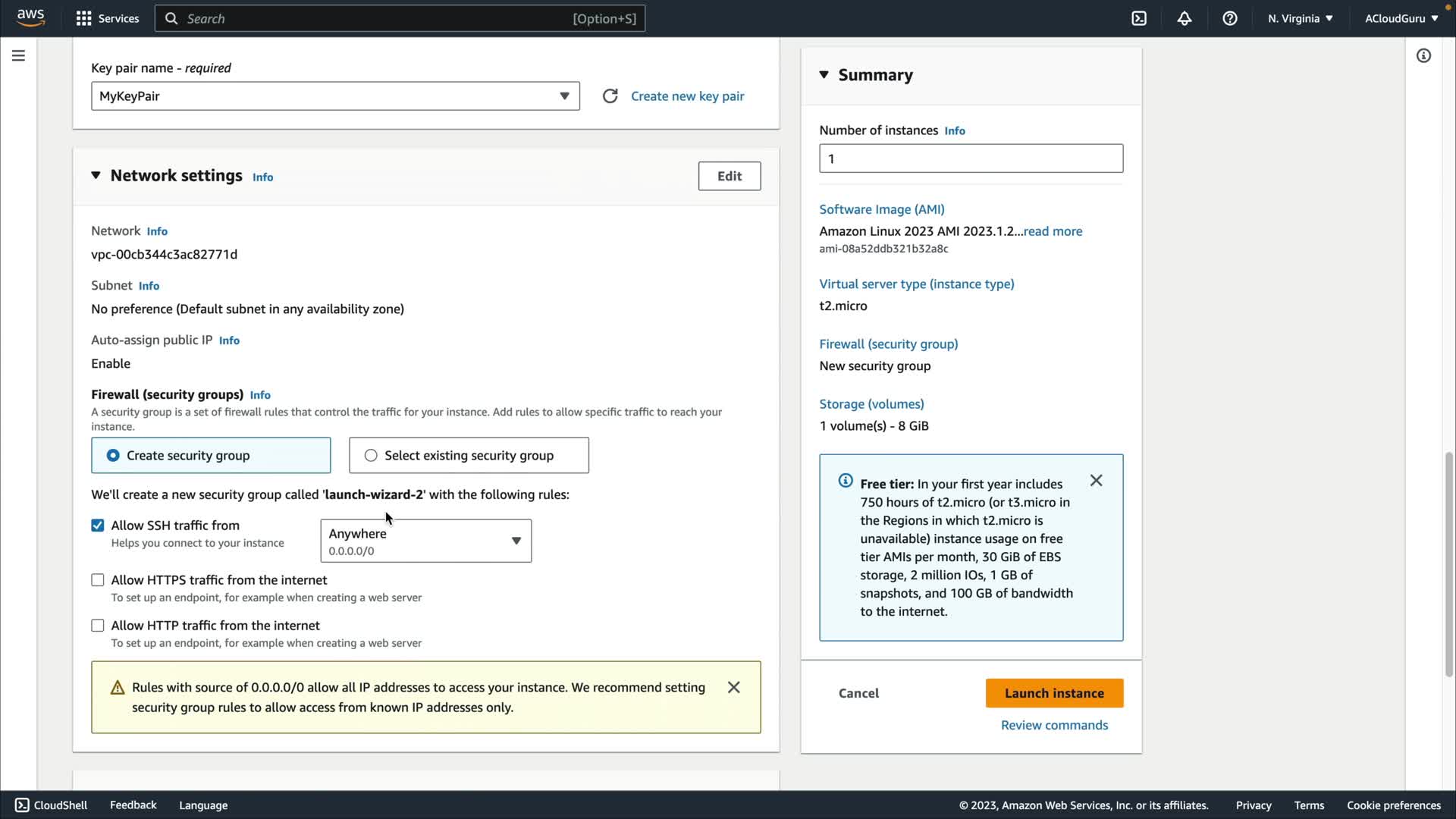Viewport: 1456px width, 819px height.
Task: Open the N. Virginia region menu
Action: click(x=1300, y=18)
